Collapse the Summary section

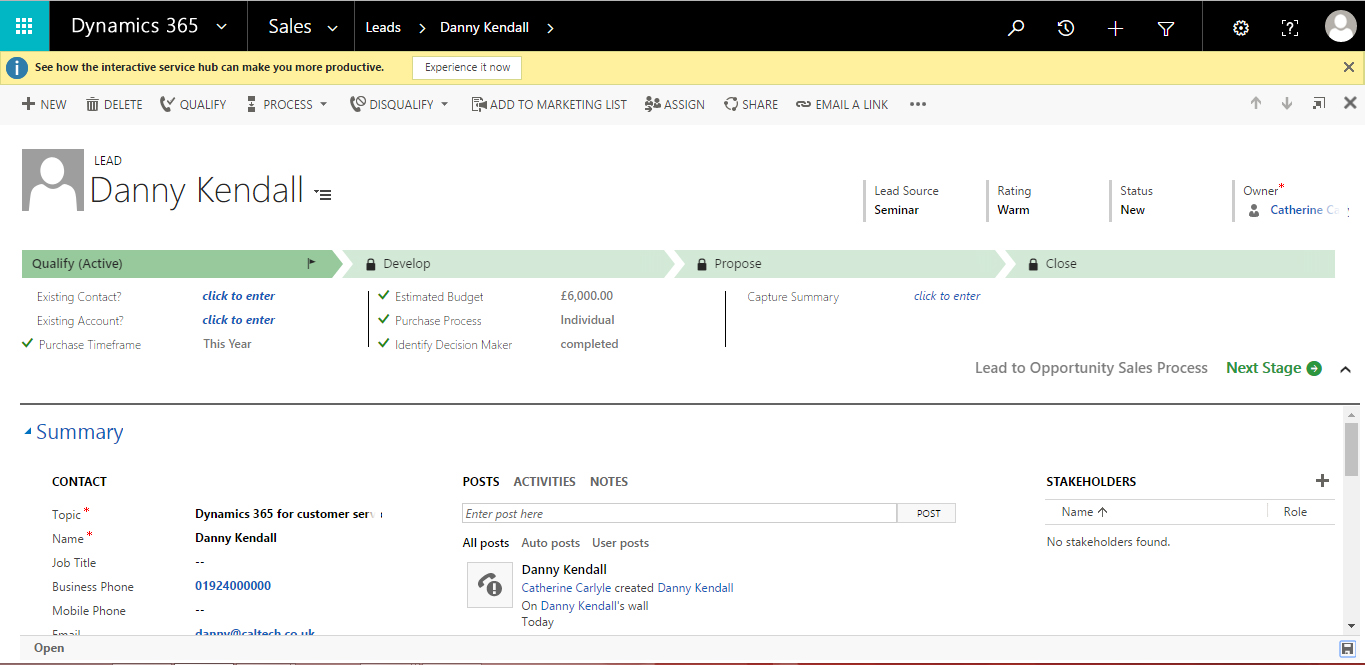28,433
